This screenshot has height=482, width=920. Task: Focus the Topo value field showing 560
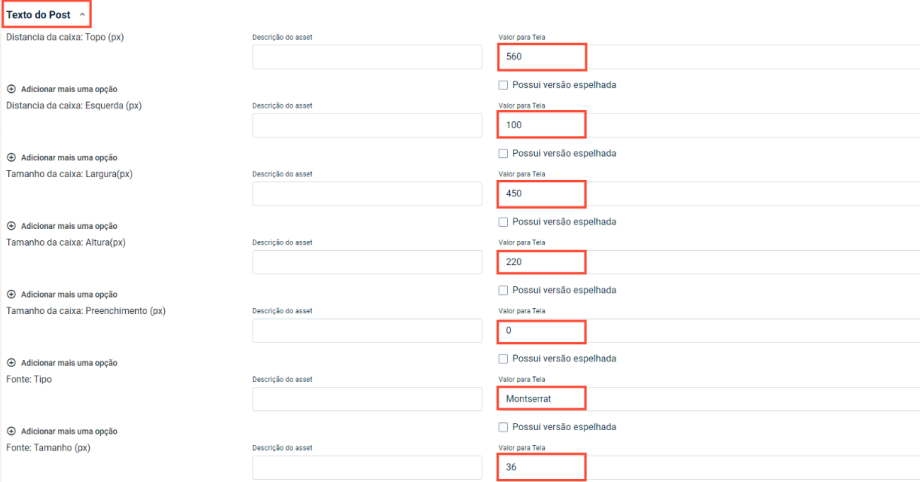point(700,57)
